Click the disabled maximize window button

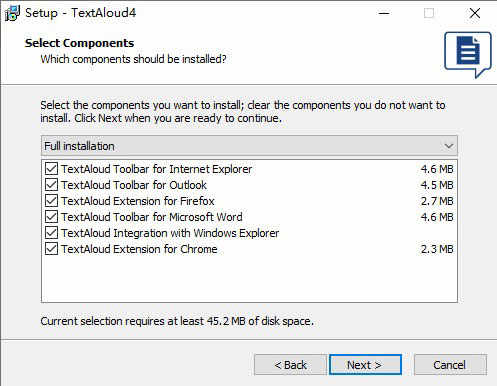(x=429, y=13)
